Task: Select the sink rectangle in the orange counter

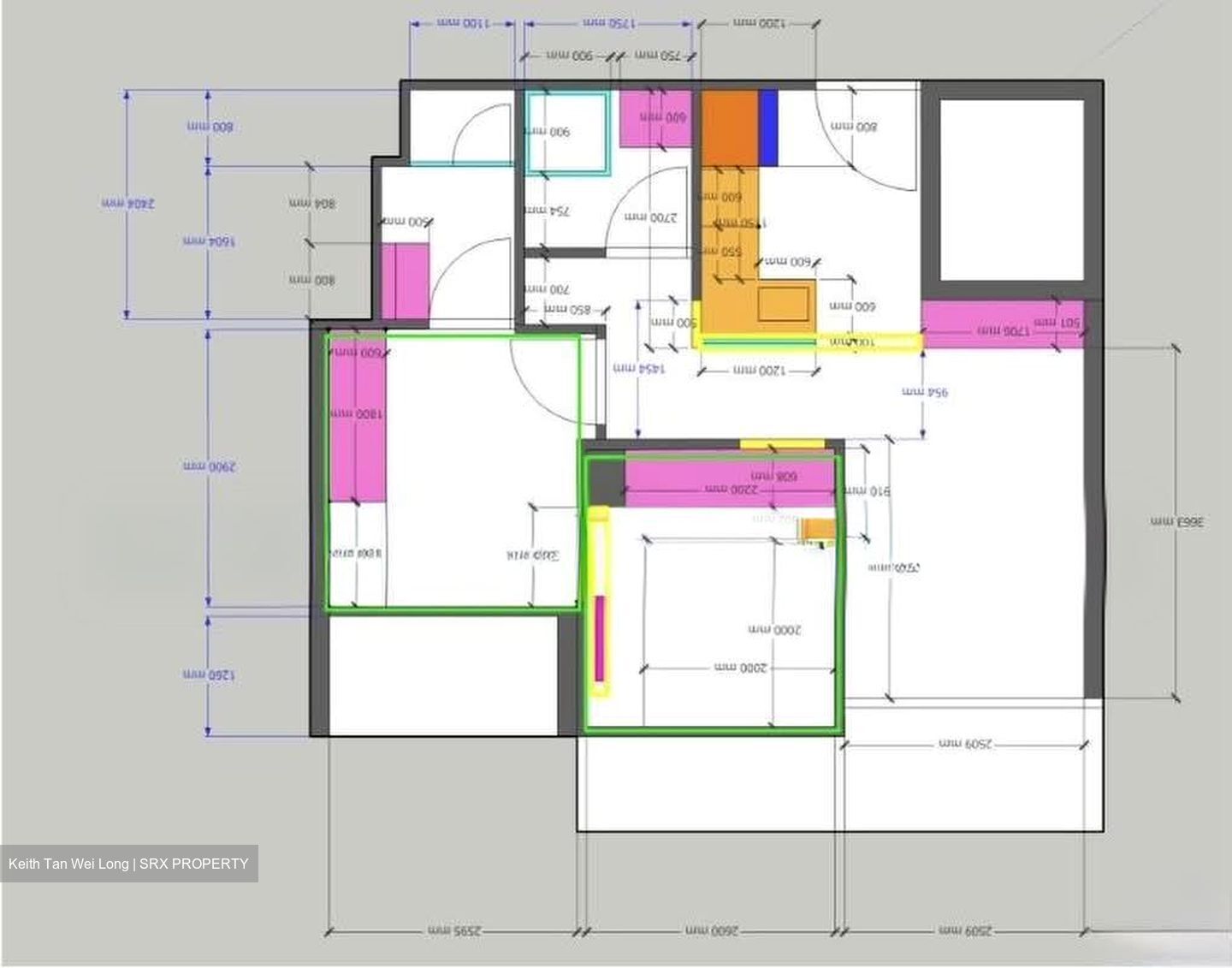Action: tap(785, 305)
